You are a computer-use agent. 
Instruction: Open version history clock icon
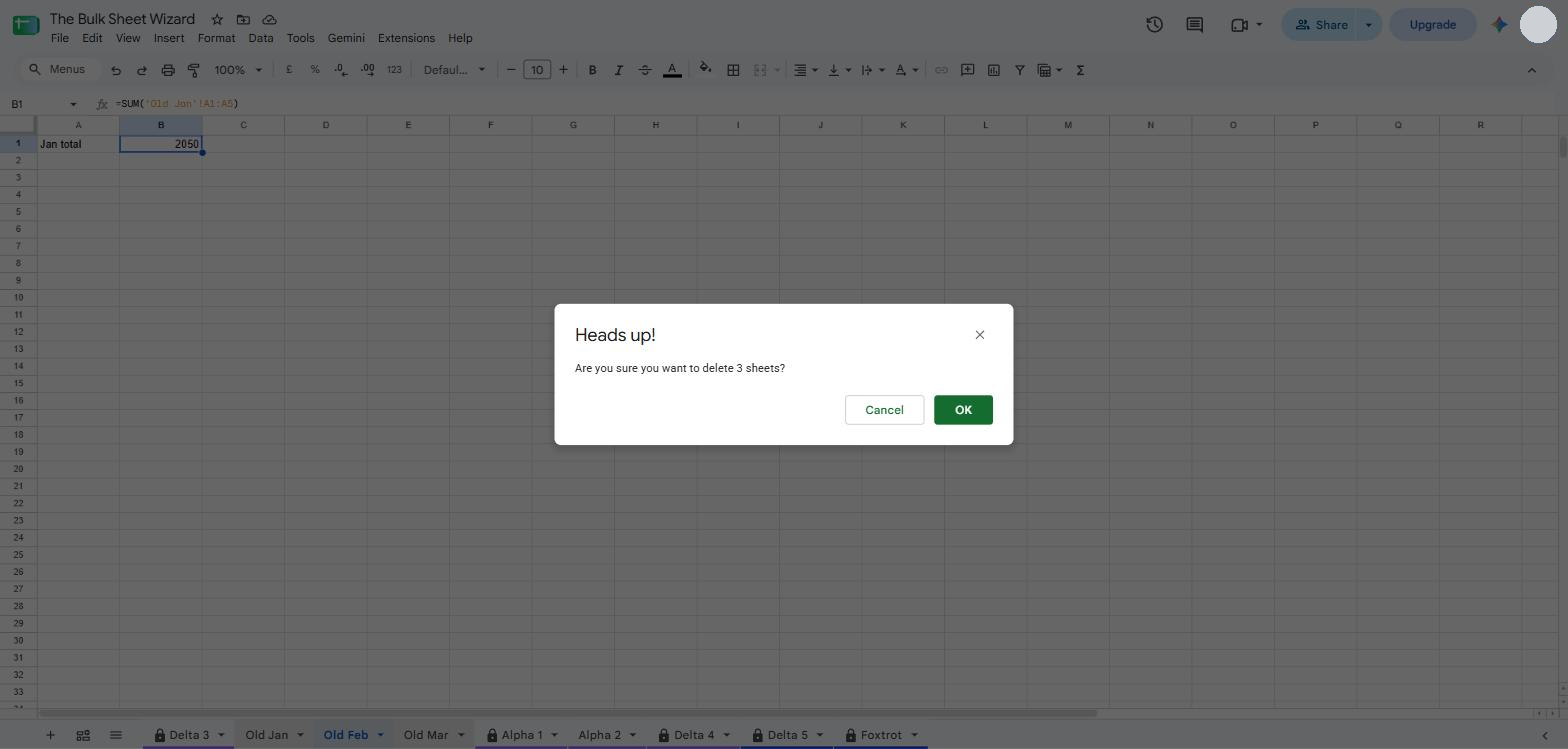pos(1154,25)
